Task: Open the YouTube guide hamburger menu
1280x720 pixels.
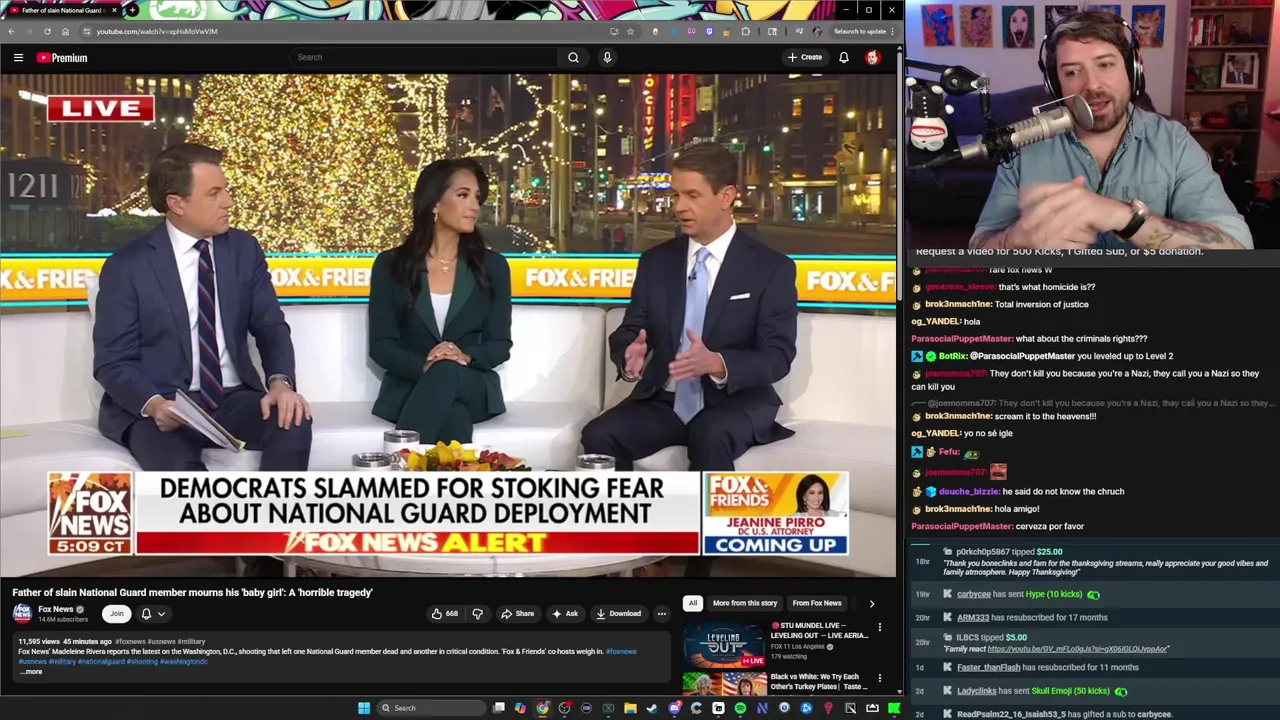Action: (18, 58)
